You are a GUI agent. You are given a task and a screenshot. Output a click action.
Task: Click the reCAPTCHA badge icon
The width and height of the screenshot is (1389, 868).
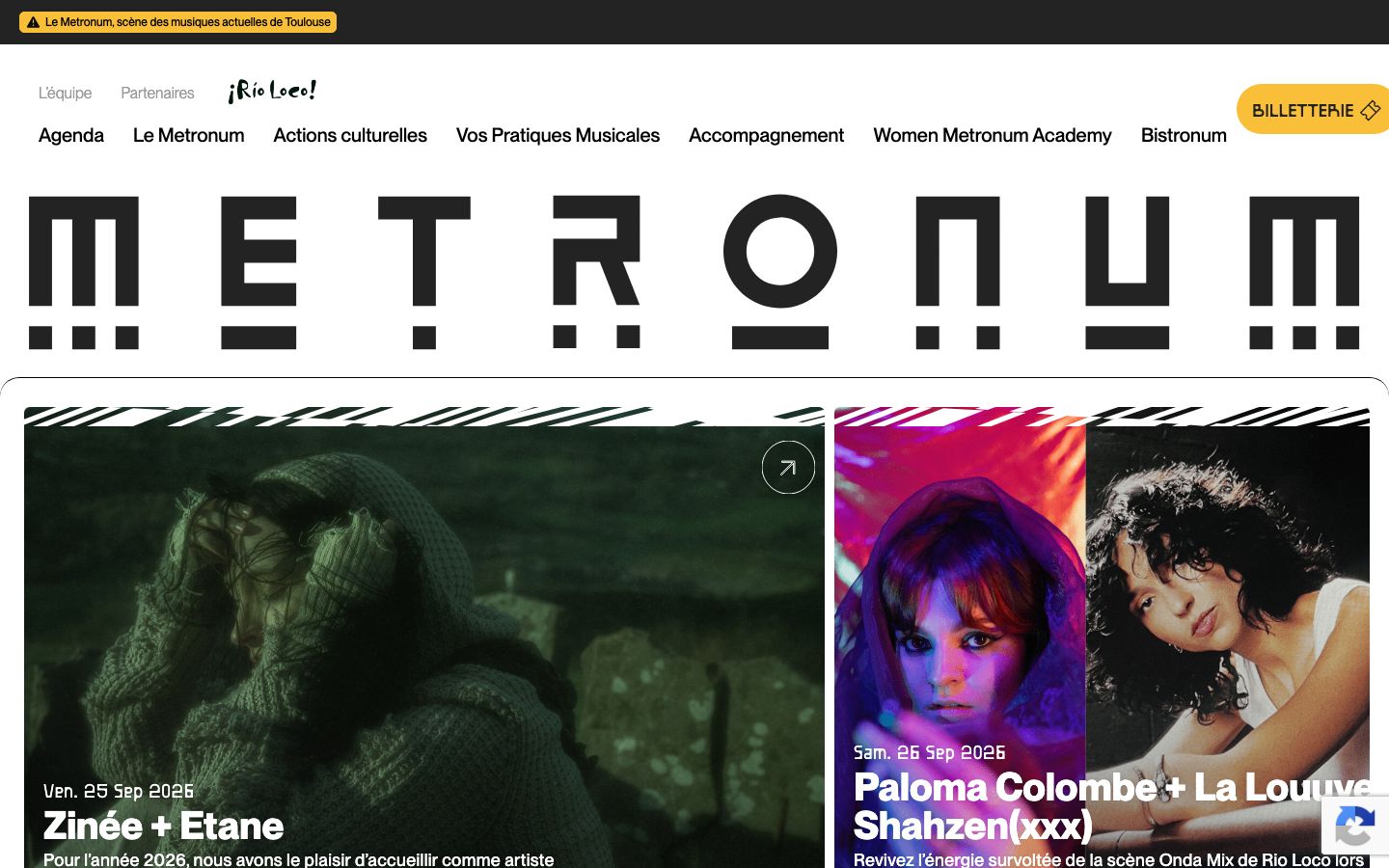1355,827
